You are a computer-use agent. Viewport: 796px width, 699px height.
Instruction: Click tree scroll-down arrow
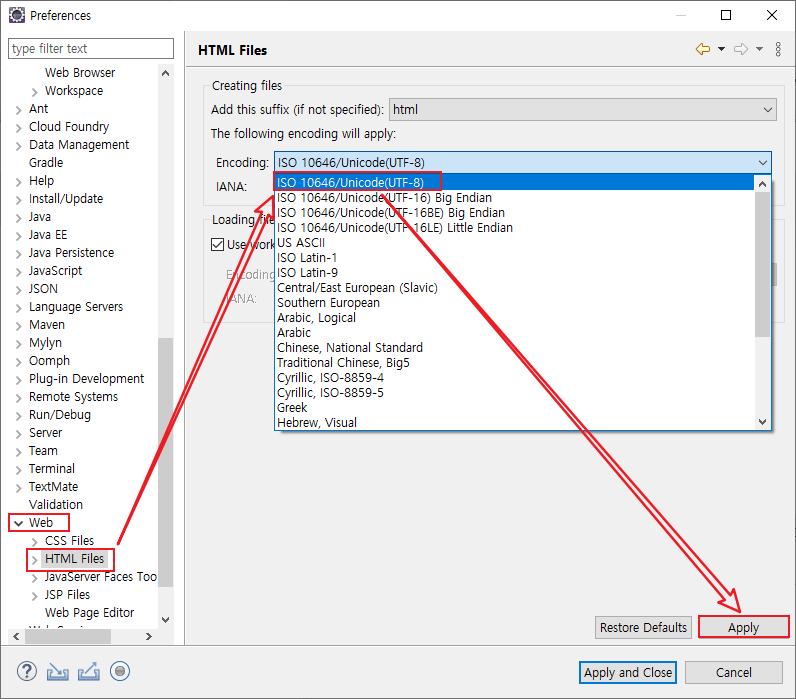165,620
